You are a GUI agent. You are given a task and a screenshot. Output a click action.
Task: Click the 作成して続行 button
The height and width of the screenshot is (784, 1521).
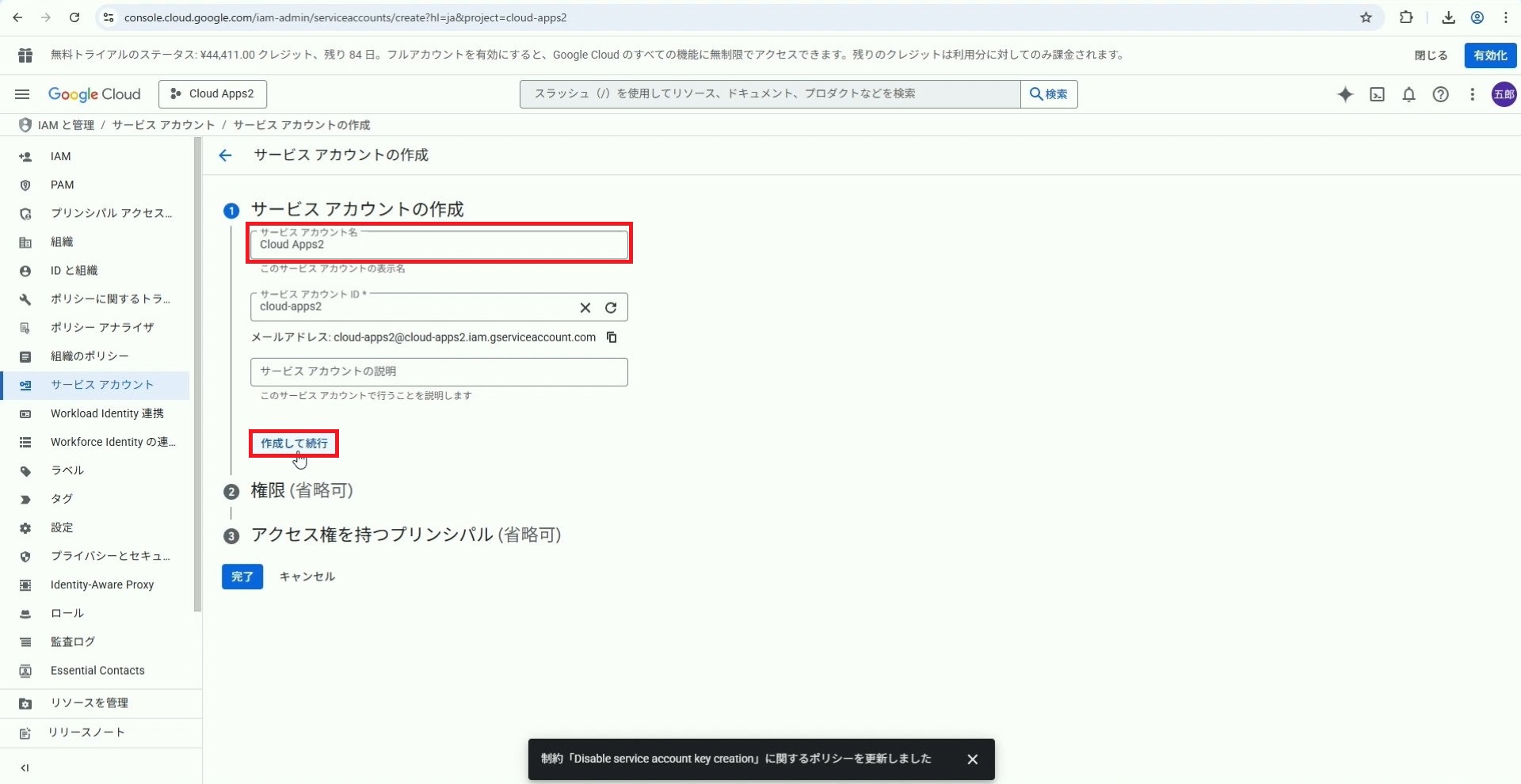coord(294,443)
